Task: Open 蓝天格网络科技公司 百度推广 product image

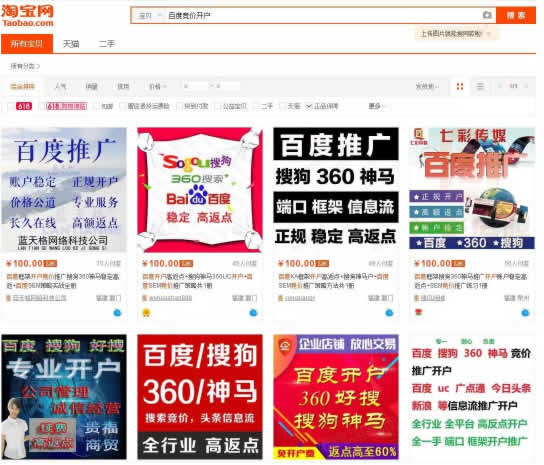Action: click(64, 190)
